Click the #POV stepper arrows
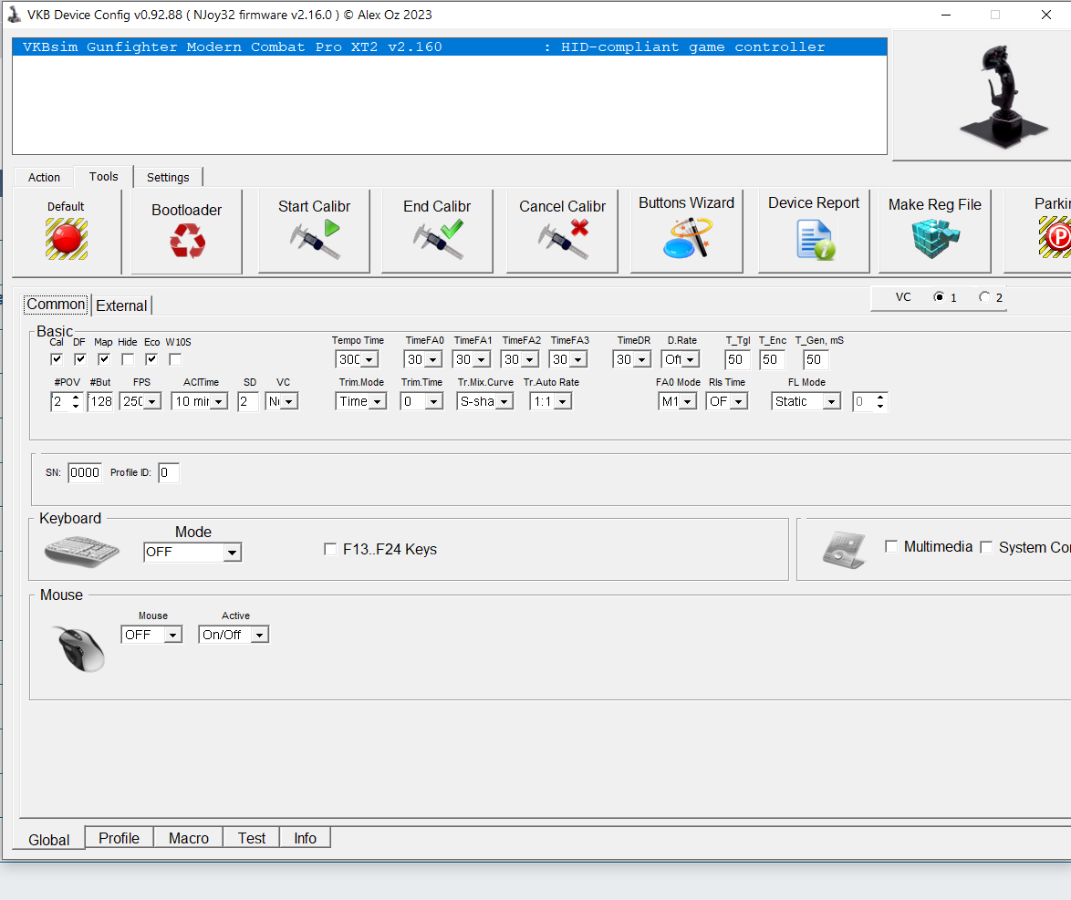The height and width of the screenshot is (900, 1071). [x=76, y=402]
